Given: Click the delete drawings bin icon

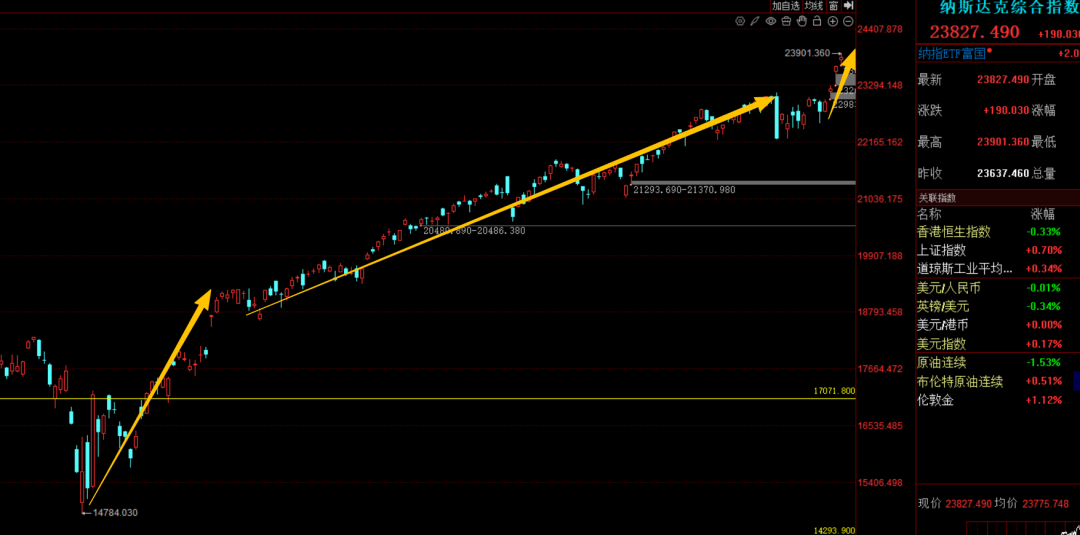Looking at the screenshot, I should [786, 21].
